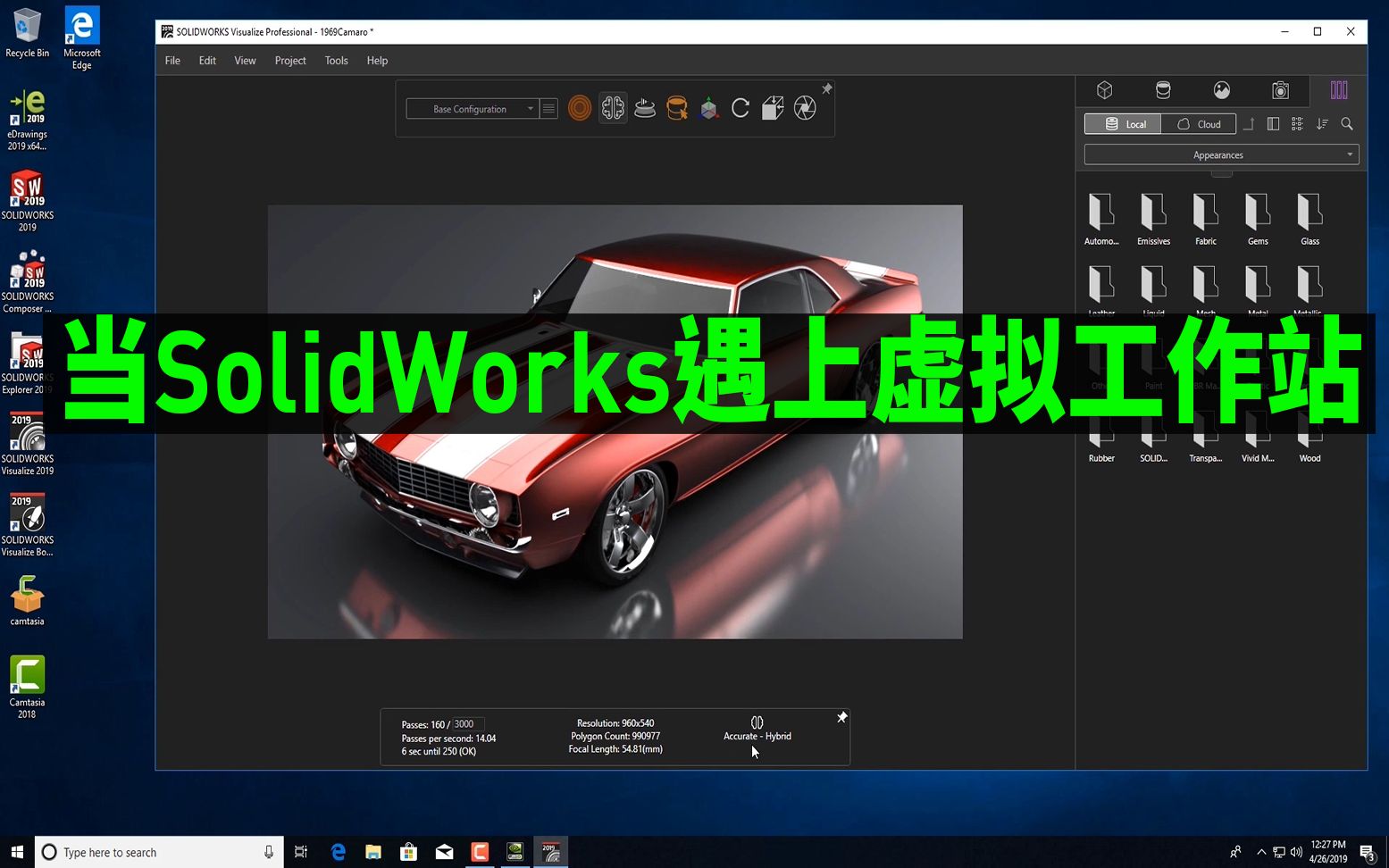Open the Glass appearance folder
The width and height of the screenshot is (1389, 868).
point(1310,219)
